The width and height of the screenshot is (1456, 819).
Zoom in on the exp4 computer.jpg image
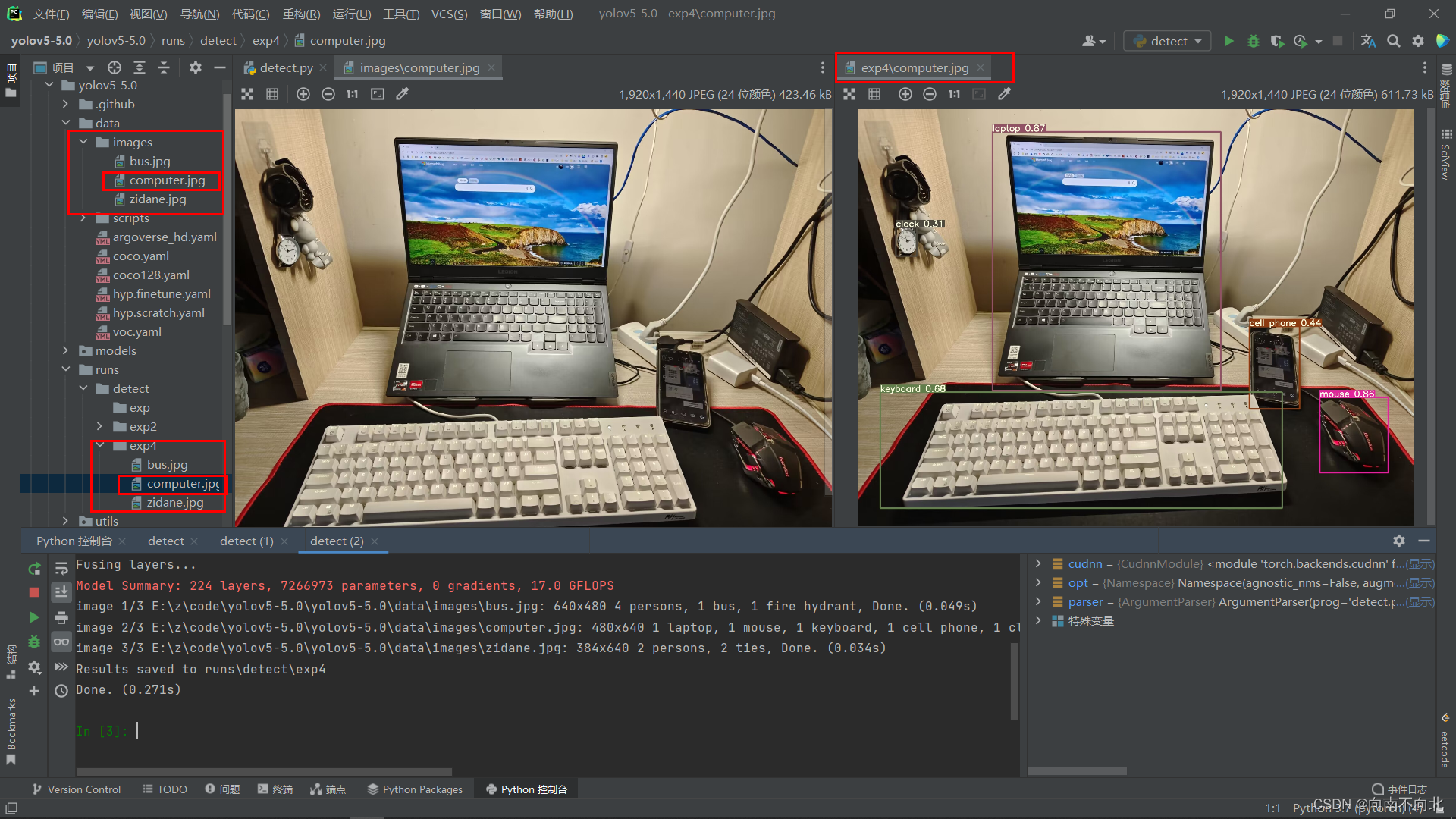click(x=905, y=94)
